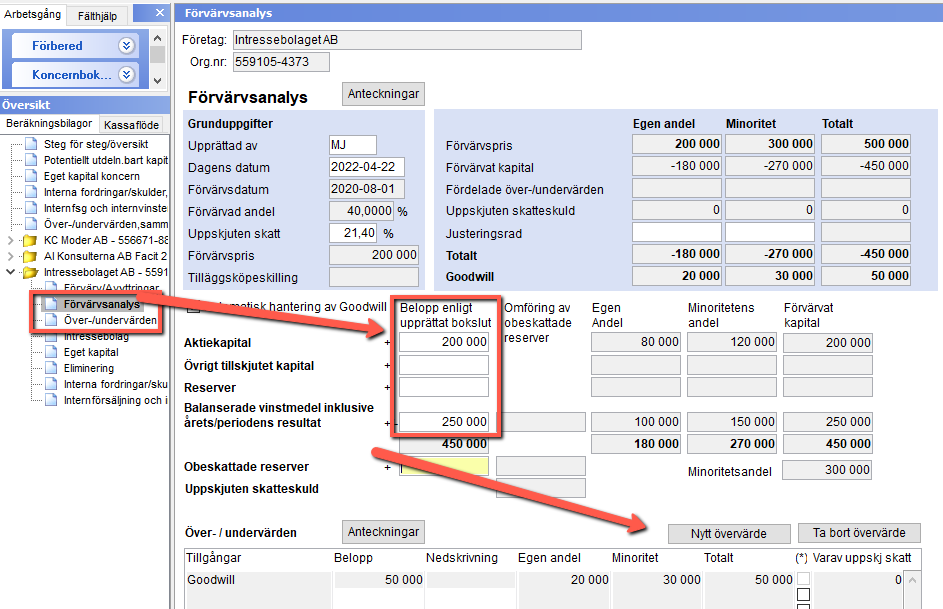The width and height of the screenshot is (943, 609).
Task: Click the Dagens datum field showing 2022-04-22
Action: point(367,167)
